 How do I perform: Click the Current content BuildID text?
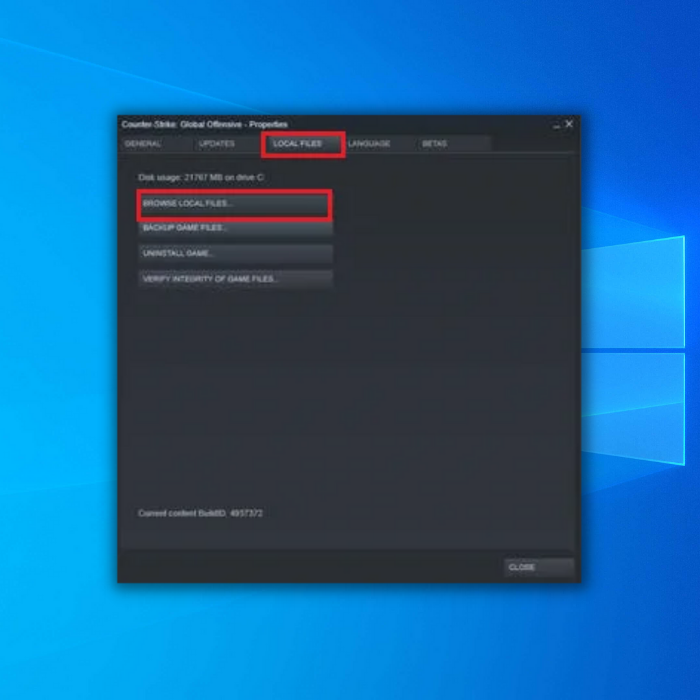(200, 513)
